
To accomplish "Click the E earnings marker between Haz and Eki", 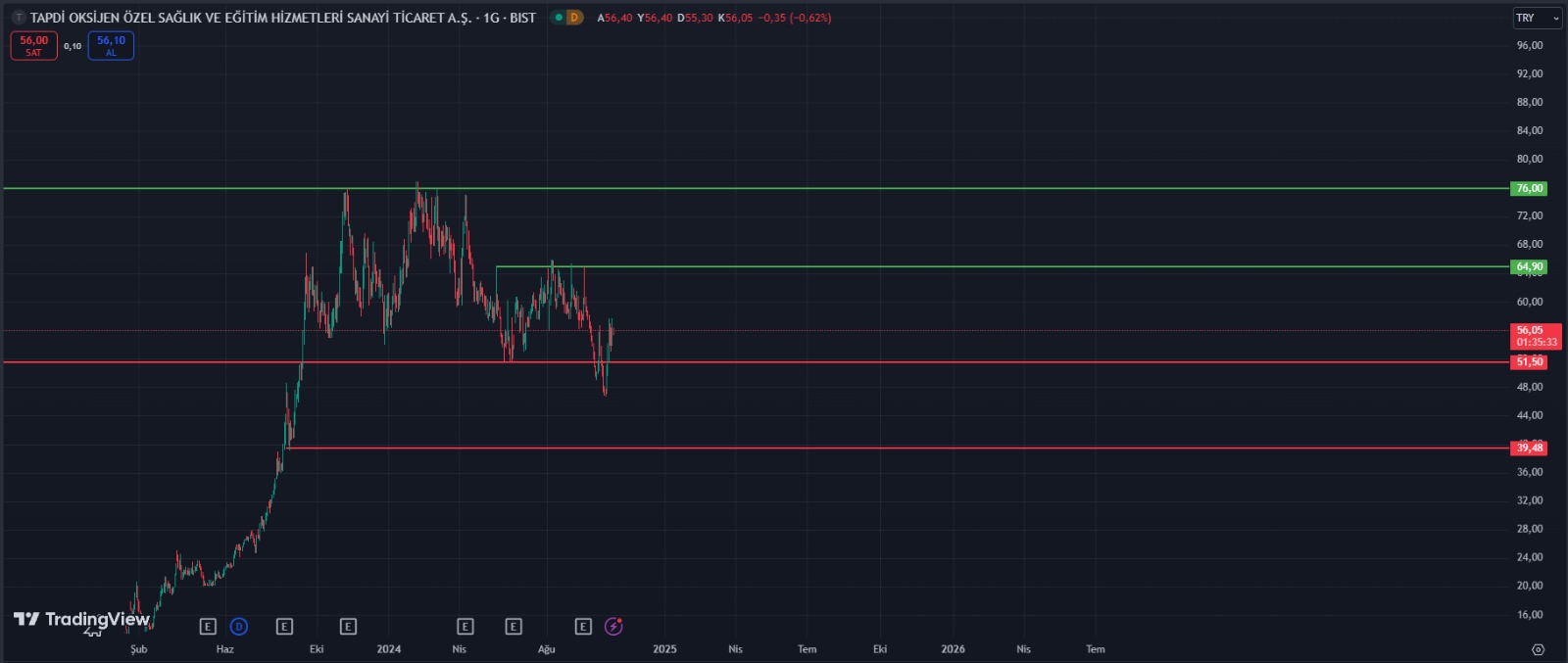I will coord(284,627).
